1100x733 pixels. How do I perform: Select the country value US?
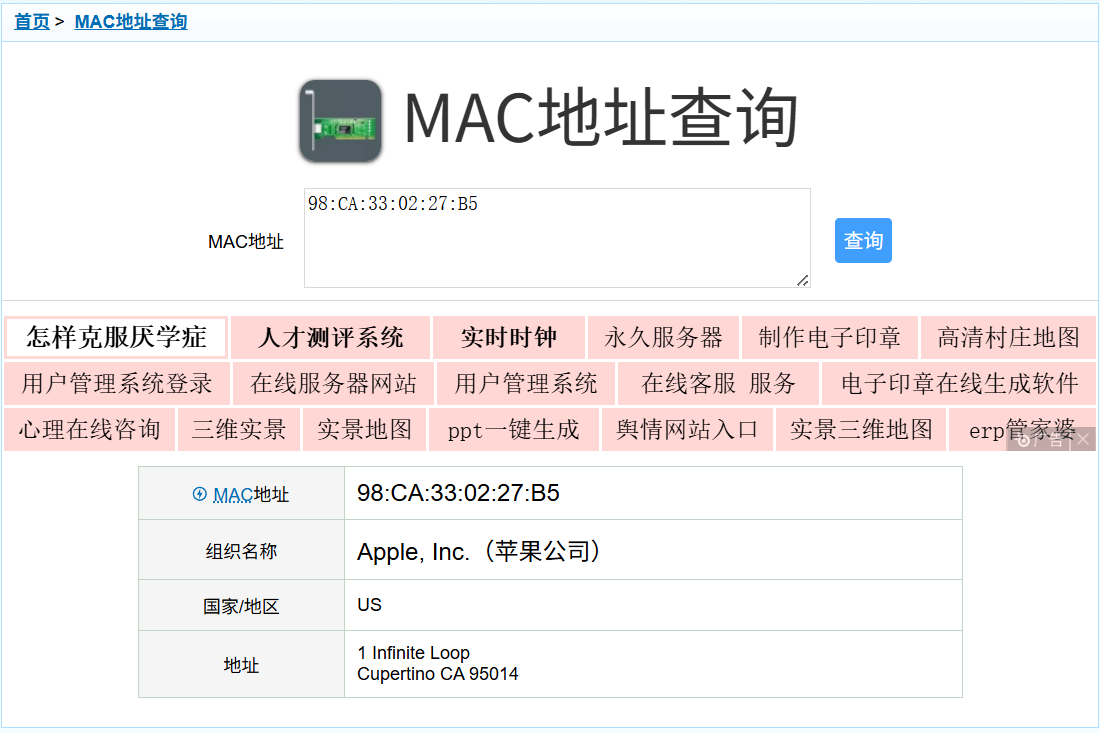click(369, 605)
